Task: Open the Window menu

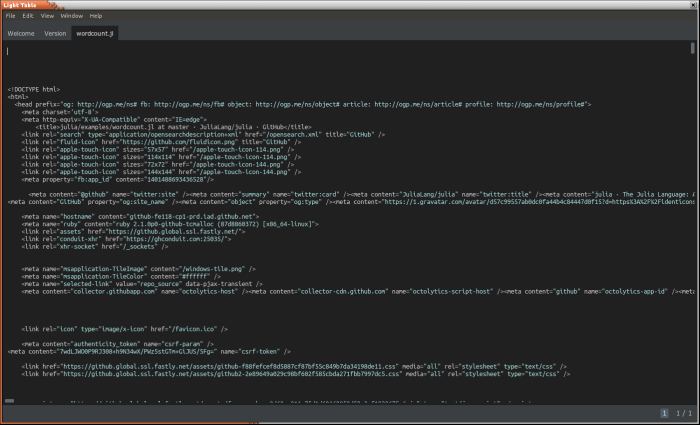Action: (x=71, y=16)
